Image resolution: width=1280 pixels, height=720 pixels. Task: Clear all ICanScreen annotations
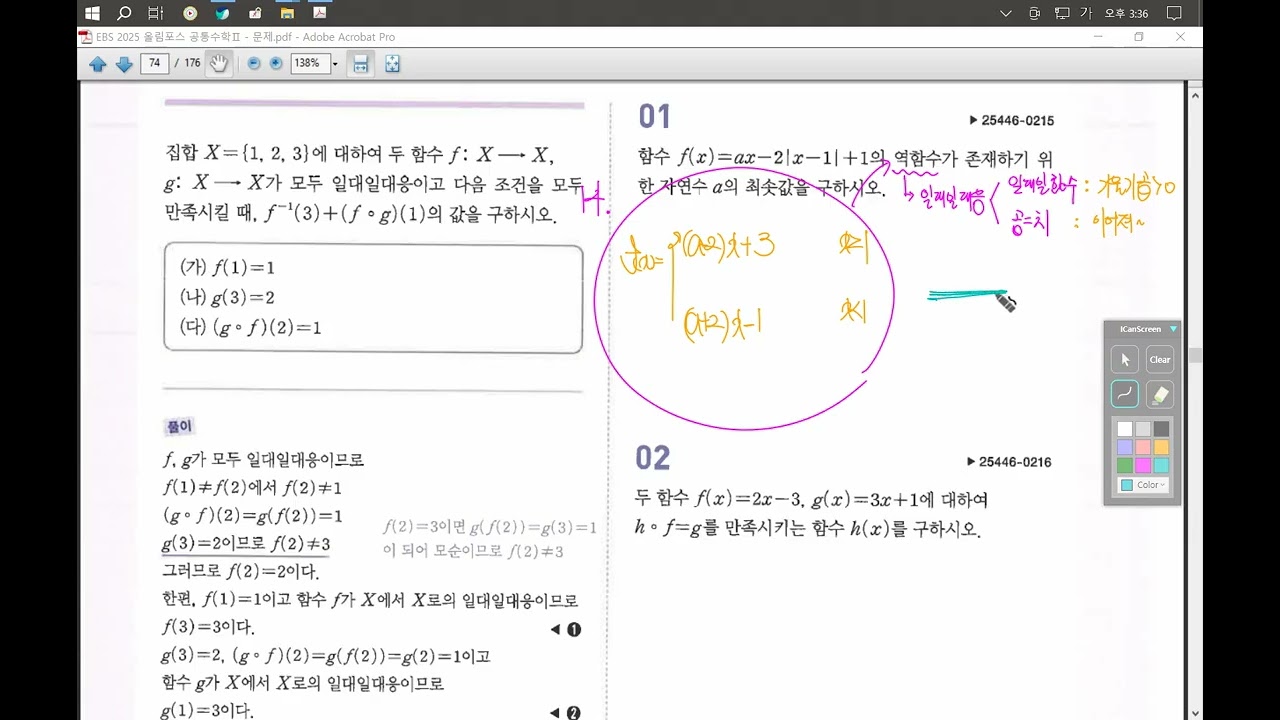coord(1160,359)
